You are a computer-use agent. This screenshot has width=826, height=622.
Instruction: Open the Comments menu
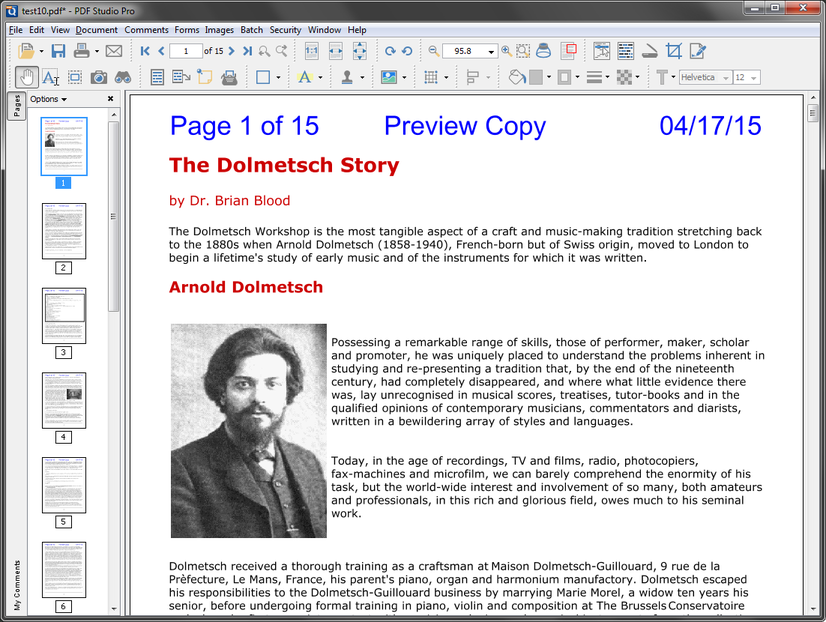pos(146,30)
